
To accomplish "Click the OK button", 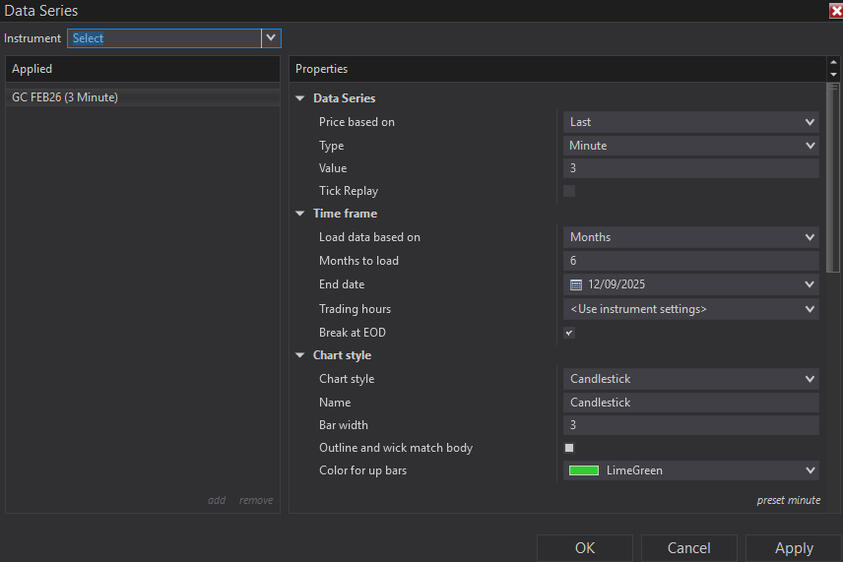I will coord(585,548).
